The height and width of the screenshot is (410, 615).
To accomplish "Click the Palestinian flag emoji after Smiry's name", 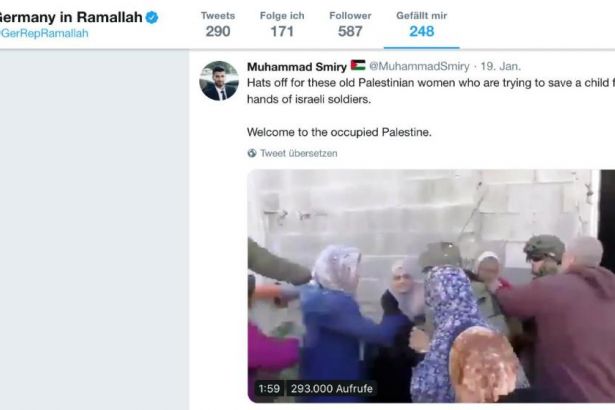I will coord(357,66).
